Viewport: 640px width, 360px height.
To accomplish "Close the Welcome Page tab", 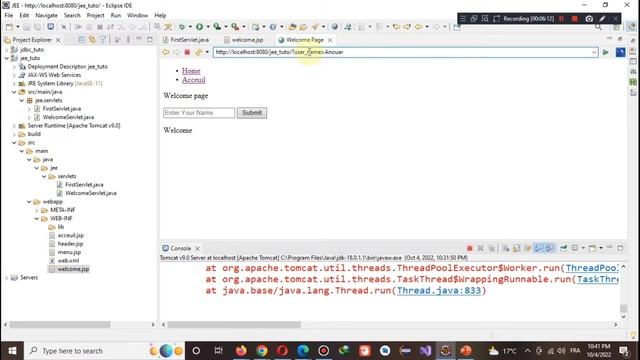I will (330, 40).
